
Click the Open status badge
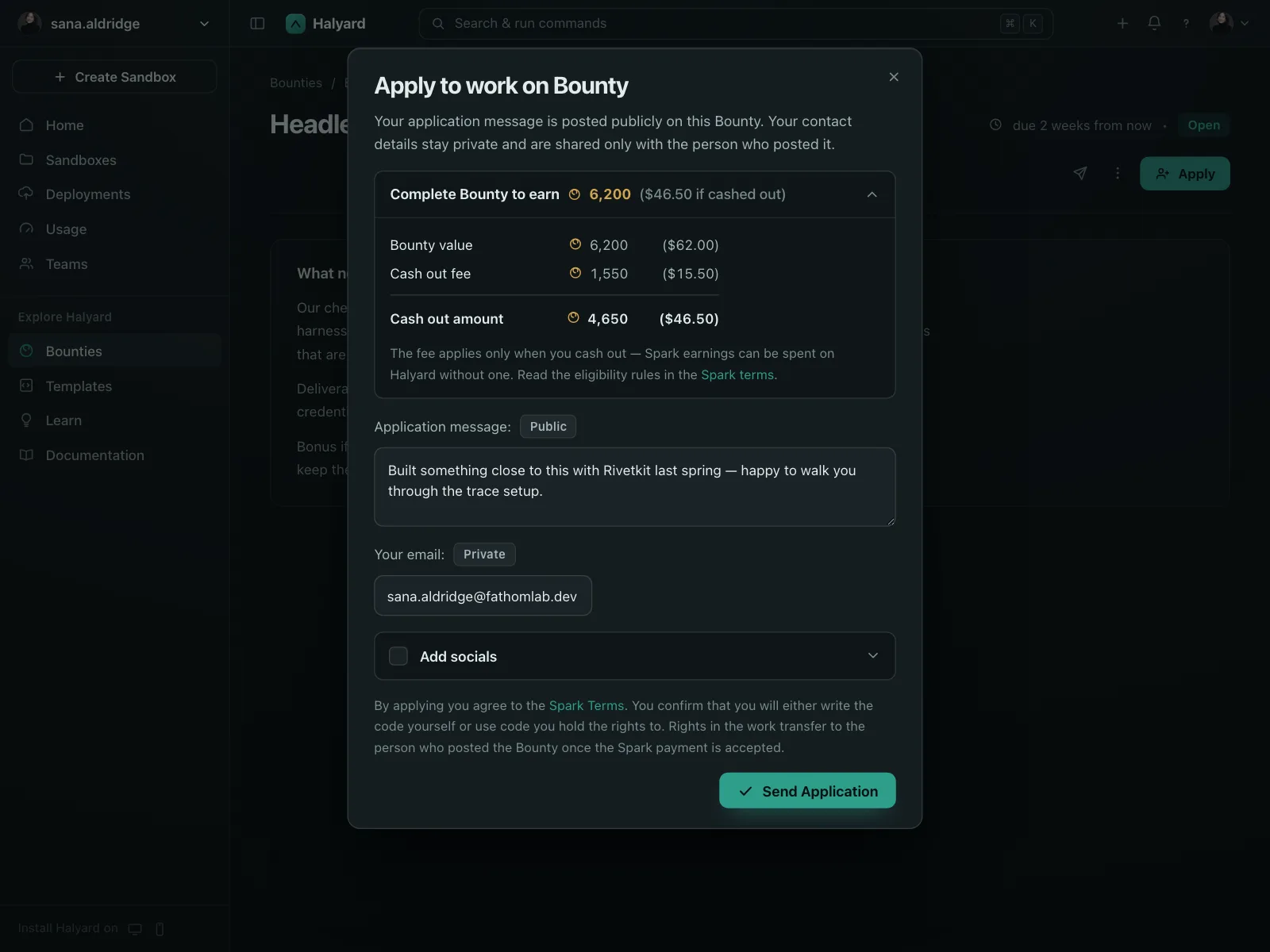point(1204,125)
